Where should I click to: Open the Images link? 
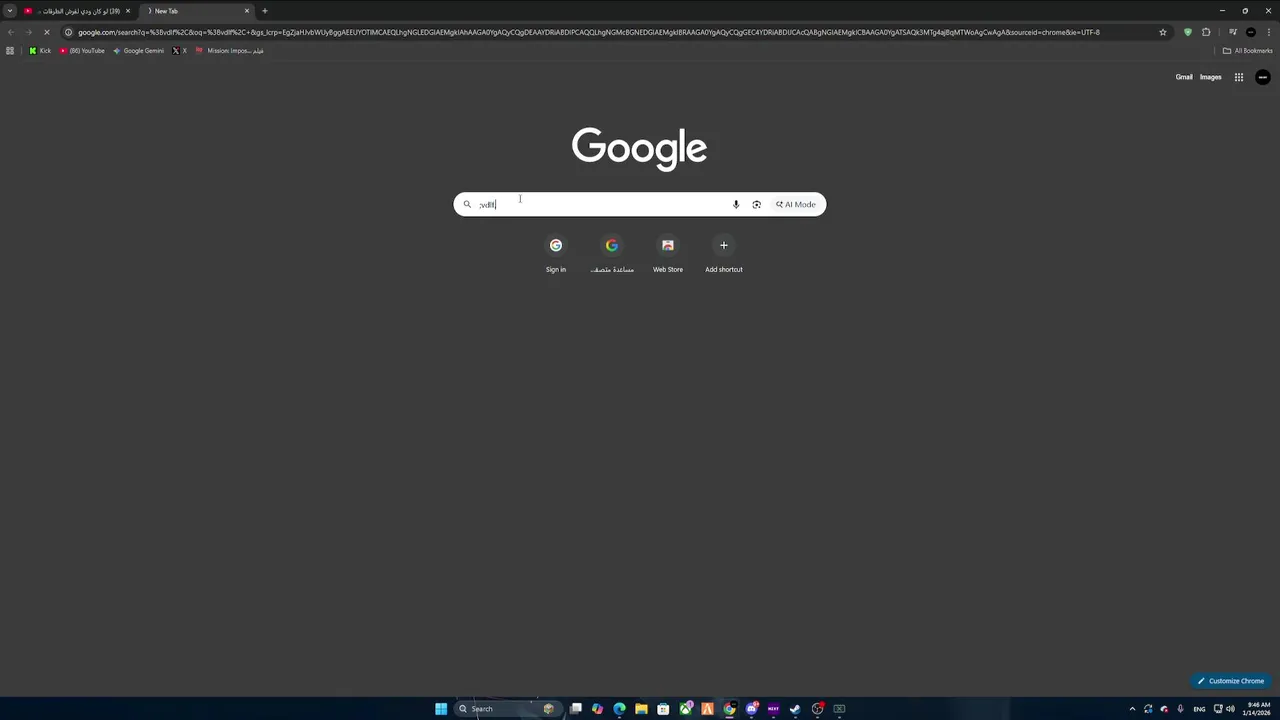[x=1211, y=77]
